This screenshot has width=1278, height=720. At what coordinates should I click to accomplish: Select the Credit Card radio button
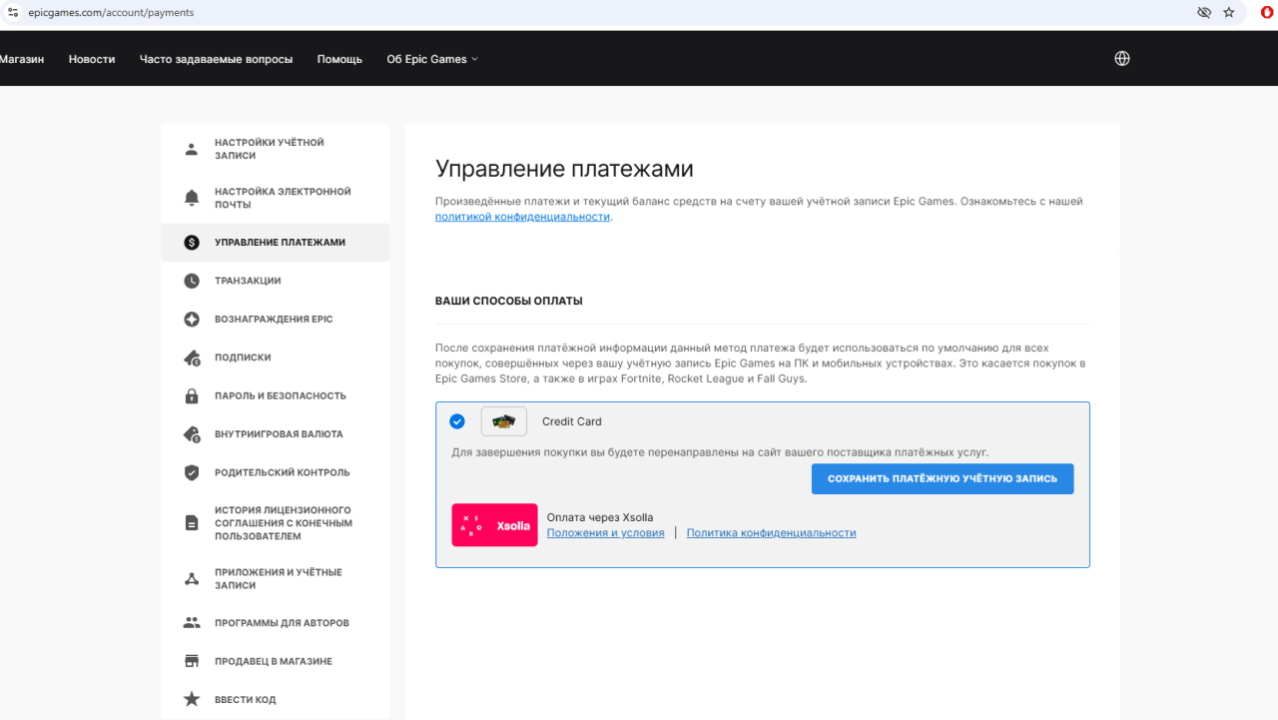457,421
